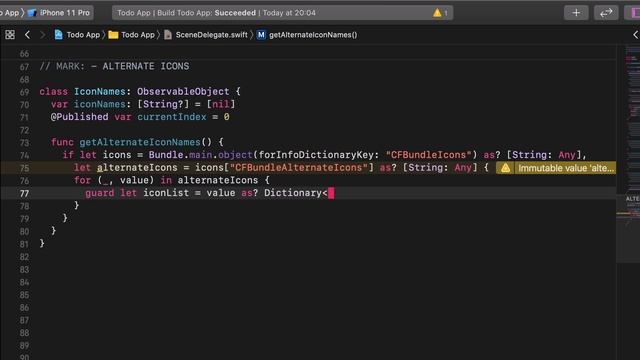The width and height of the screenshot is (640, 360).
Task: Click the Swift file icon in breadcrumb
Action: click(168, 35)
